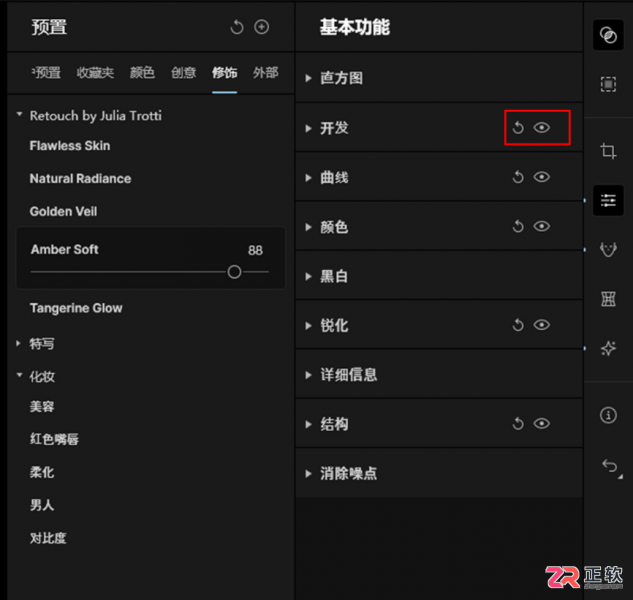Switch to the 外部 tab
633x600 pixels.
(x=266, y=73)
